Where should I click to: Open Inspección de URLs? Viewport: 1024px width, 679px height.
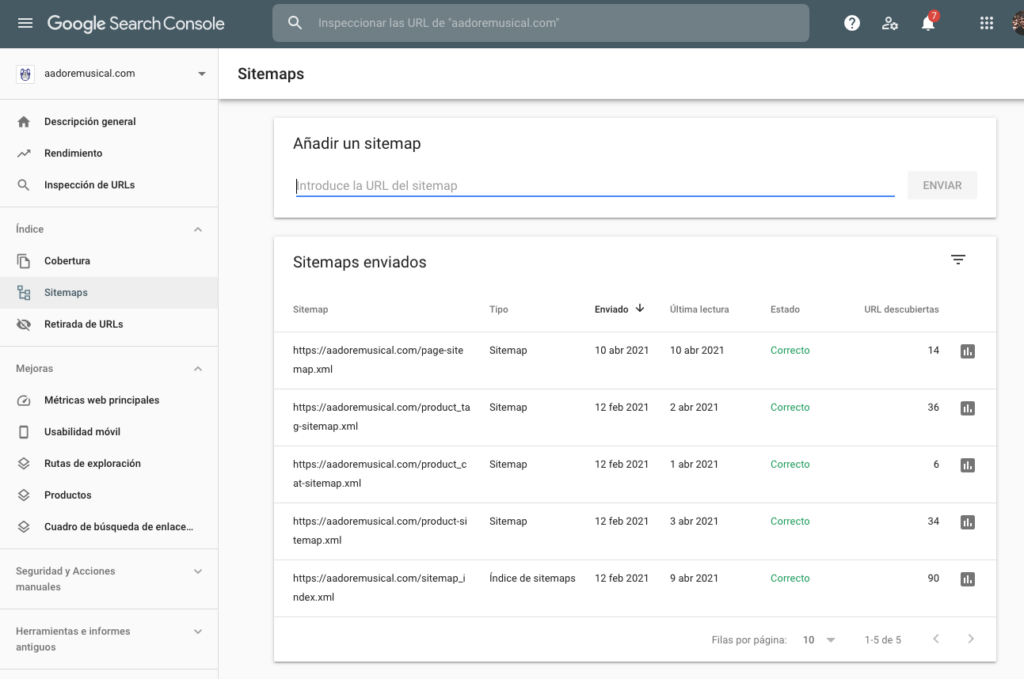coord(89,185)
